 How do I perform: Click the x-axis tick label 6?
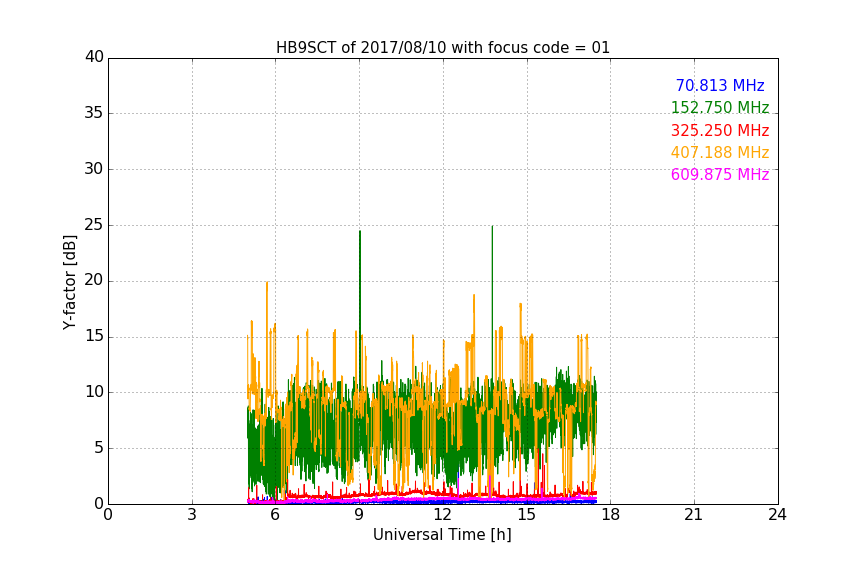point(275,515)
